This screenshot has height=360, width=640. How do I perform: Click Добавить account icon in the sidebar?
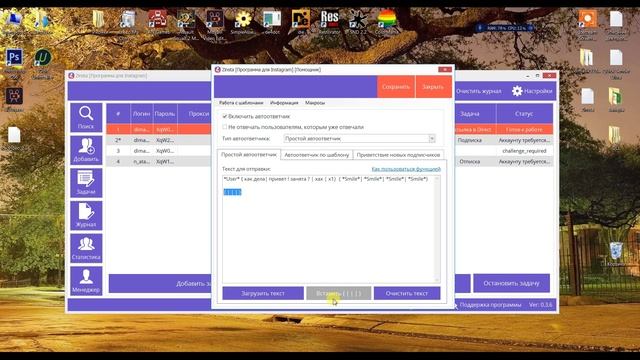coord(86,150)
